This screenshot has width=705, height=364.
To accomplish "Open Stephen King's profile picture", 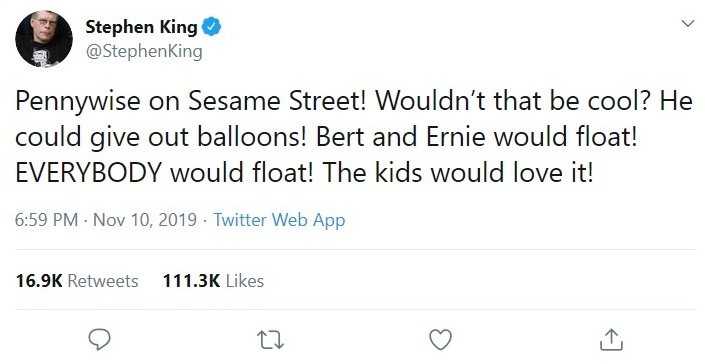I will click(44, 39).
